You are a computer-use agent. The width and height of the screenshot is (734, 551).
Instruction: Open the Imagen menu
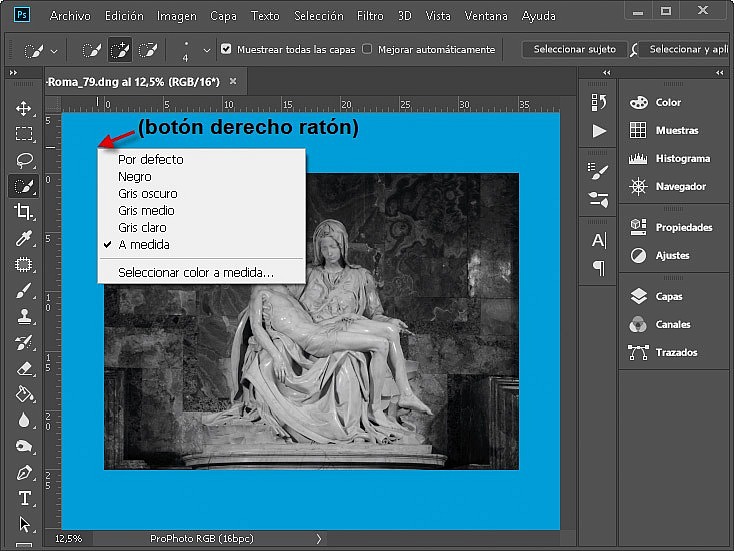pyautogui.click(x=177, y=16)
